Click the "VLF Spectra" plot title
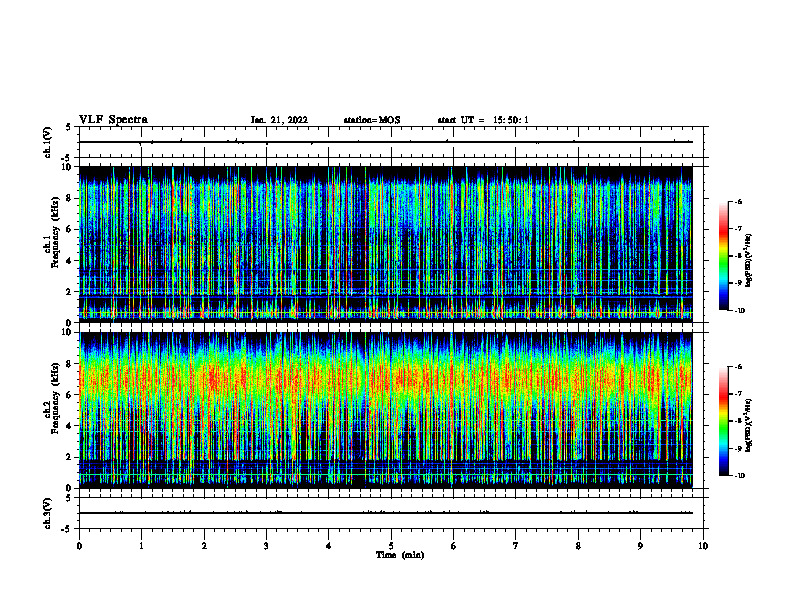The height and width of the screenshot is (612, 792). point(113,120)
